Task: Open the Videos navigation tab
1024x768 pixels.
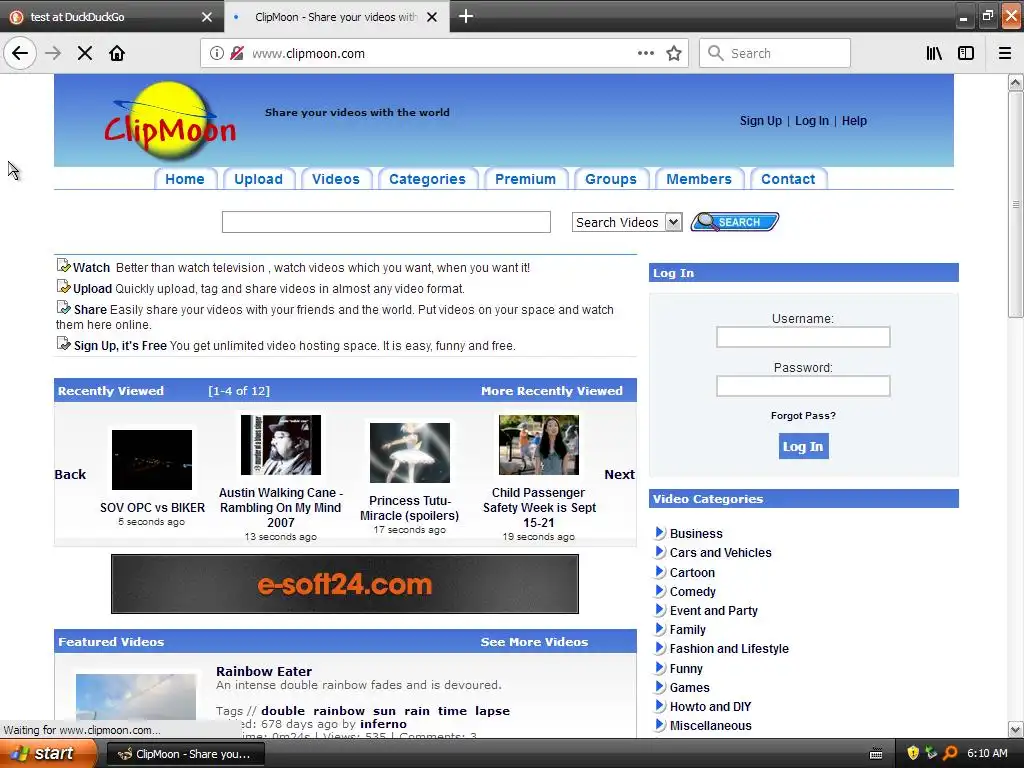Action: click(336, 179)
